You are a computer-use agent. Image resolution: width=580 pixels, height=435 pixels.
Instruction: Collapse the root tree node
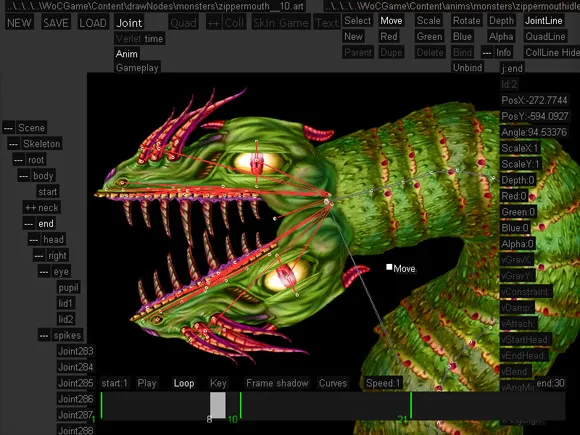[18, 160]
